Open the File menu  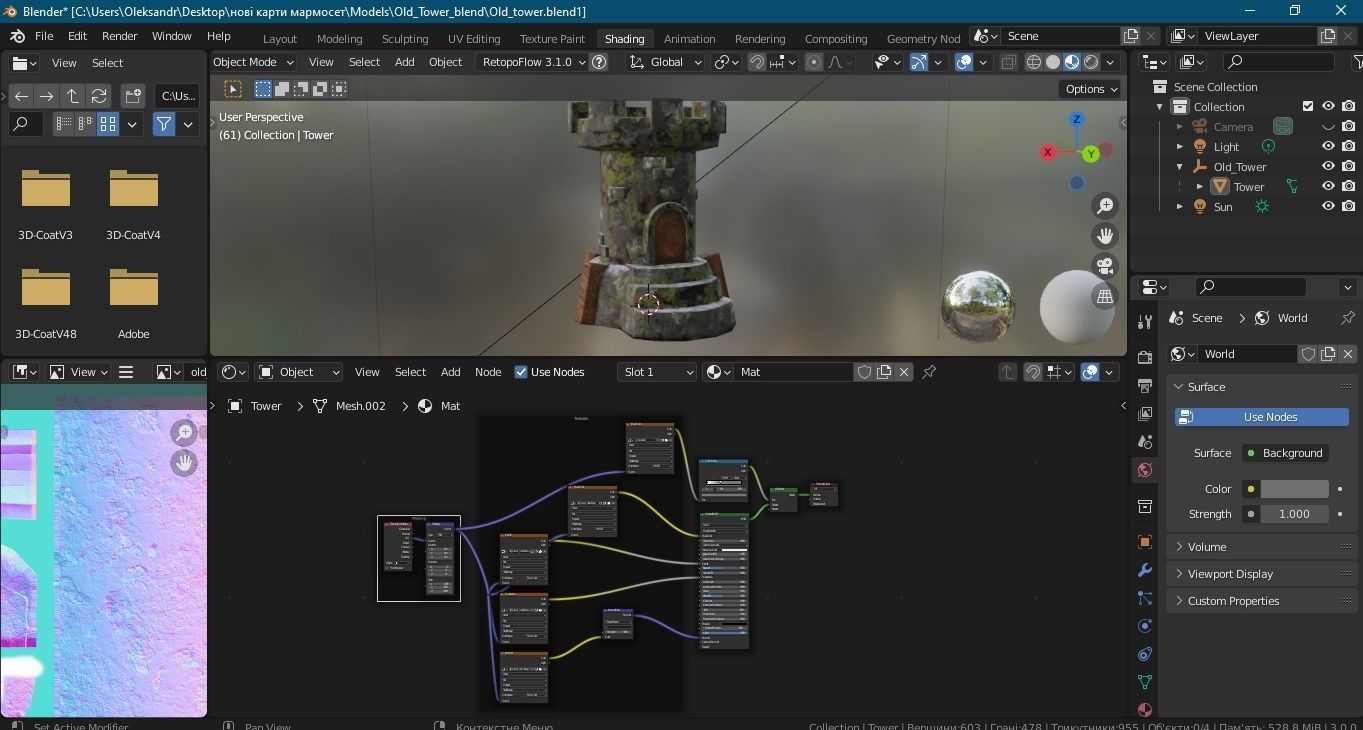[x=44, y=36]
